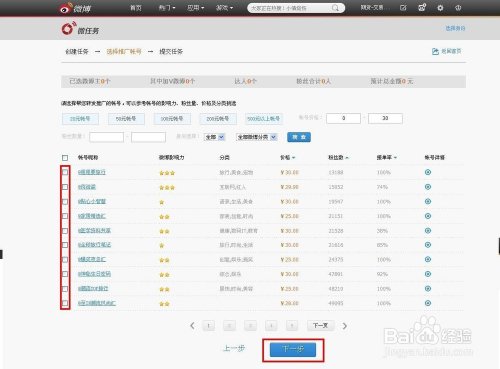The height and width of the screenshot is (369, 500).
Task: Check the account with 19947 fans
Action: [65, 202]
